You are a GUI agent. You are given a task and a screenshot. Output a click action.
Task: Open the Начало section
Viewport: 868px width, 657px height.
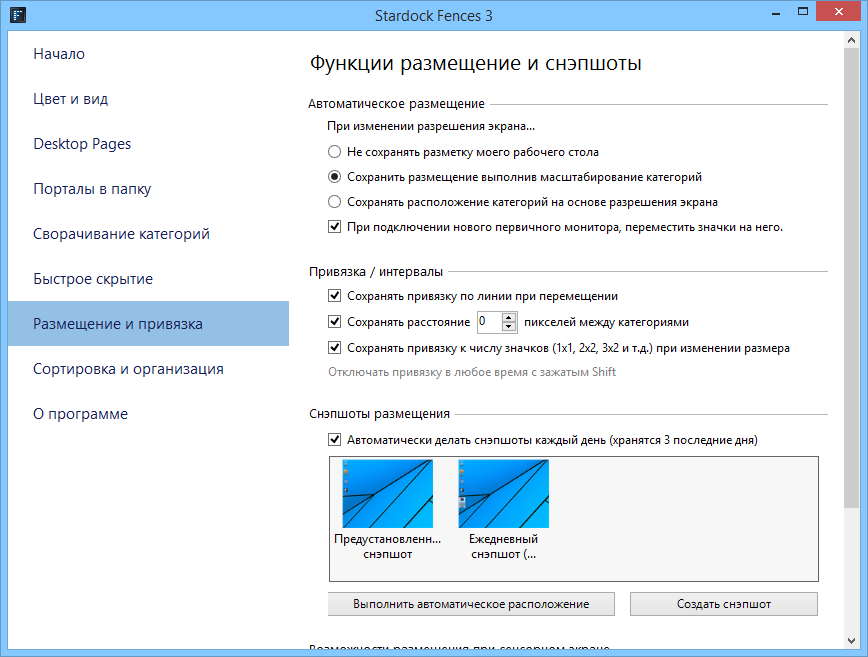pyautogui.click(x=59, y=54)
